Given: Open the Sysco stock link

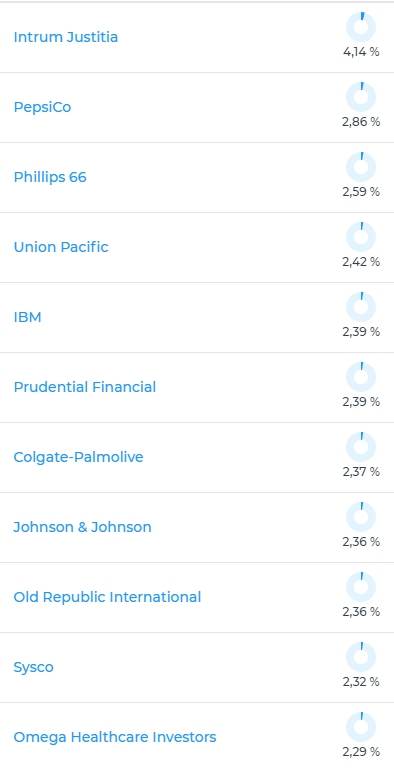Looking at the screenshot, I should tap(33, 667).
